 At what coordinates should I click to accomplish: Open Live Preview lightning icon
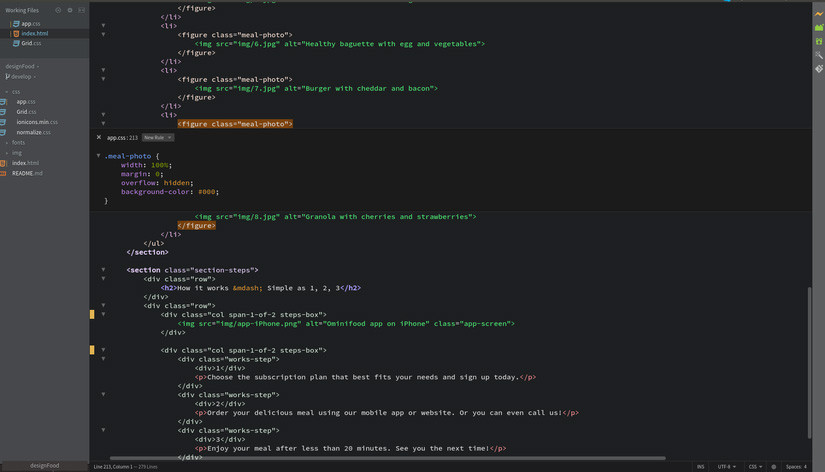pyautogui.click(x=819, y=14)
